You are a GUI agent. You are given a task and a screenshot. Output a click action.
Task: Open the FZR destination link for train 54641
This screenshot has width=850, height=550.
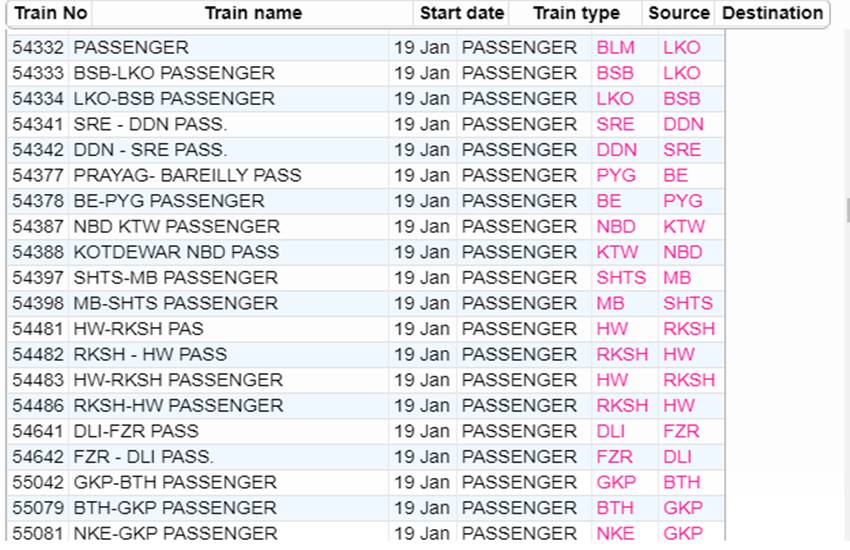[681, 431]
